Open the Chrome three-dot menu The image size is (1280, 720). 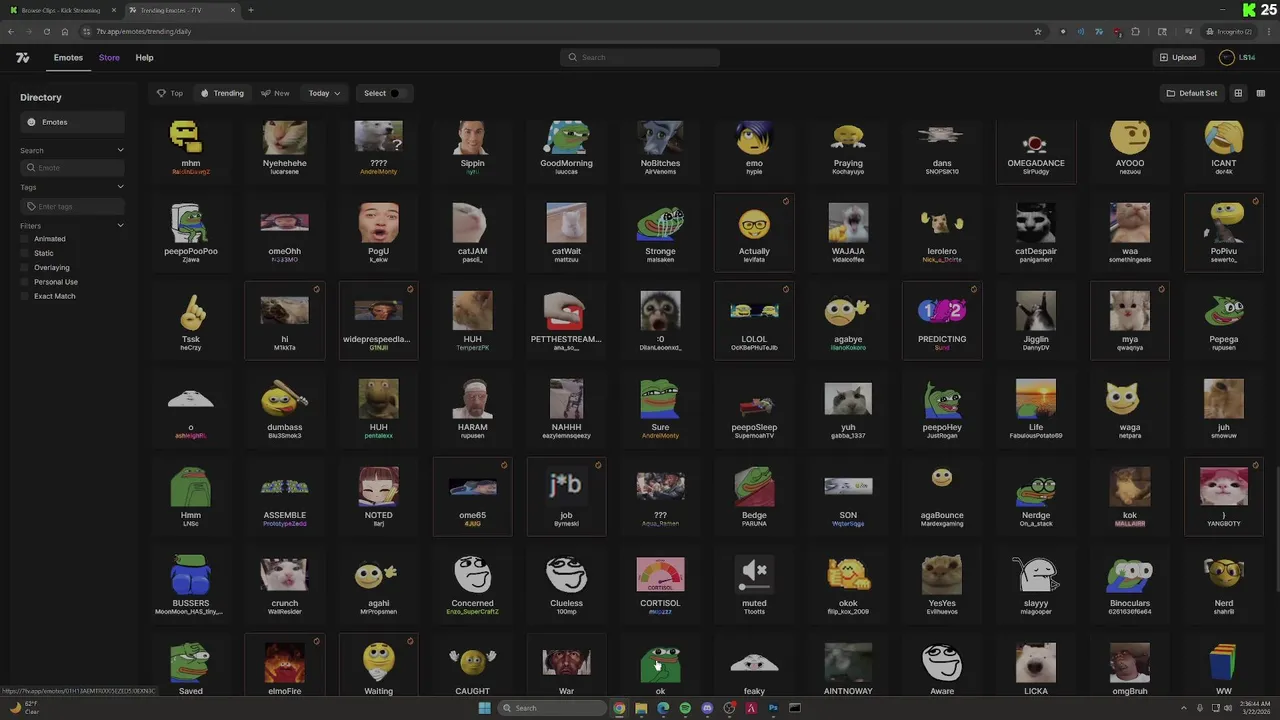[x=1268, y=31]
